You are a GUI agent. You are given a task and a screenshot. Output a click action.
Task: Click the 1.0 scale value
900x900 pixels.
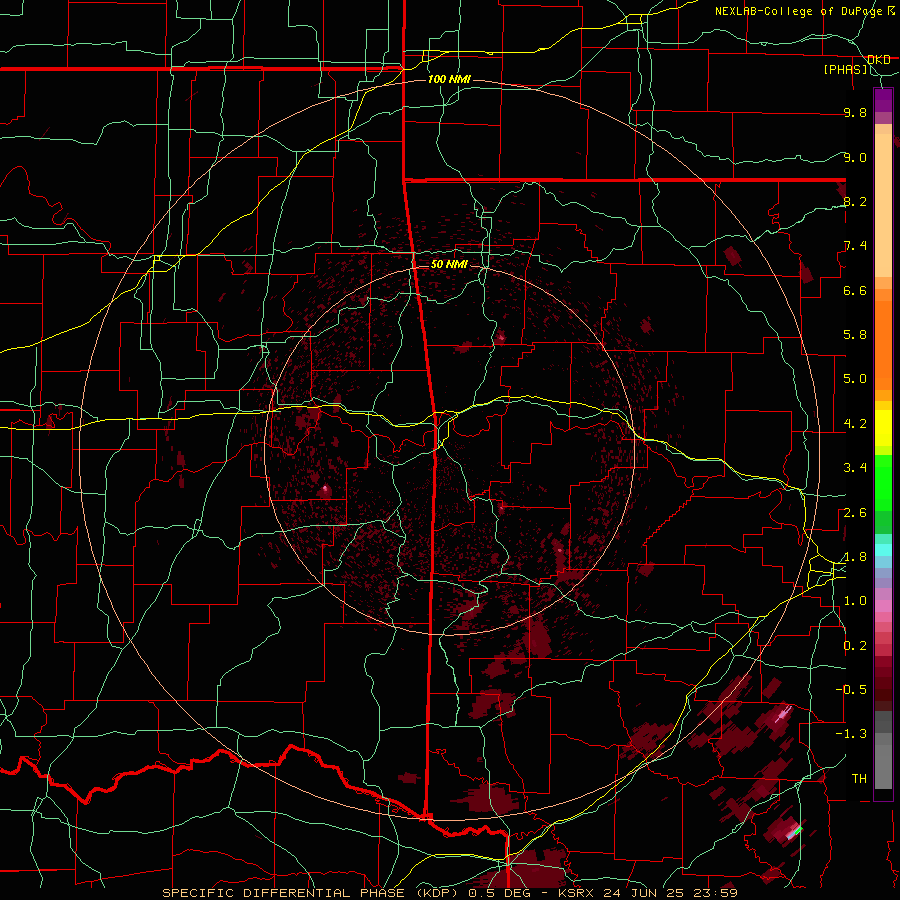coord(855,601)
